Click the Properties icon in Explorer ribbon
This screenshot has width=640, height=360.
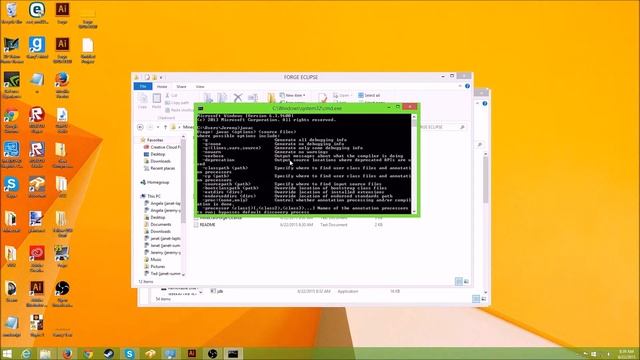point(322,98)
